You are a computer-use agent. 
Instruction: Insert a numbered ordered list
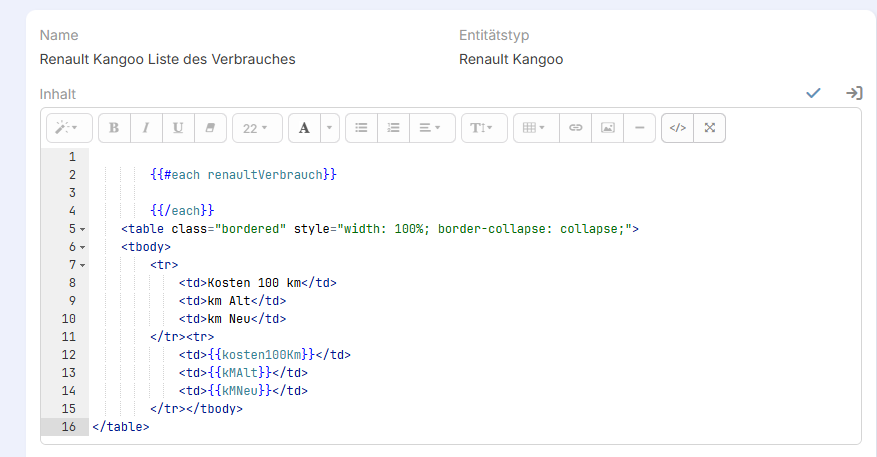(394, 128)
